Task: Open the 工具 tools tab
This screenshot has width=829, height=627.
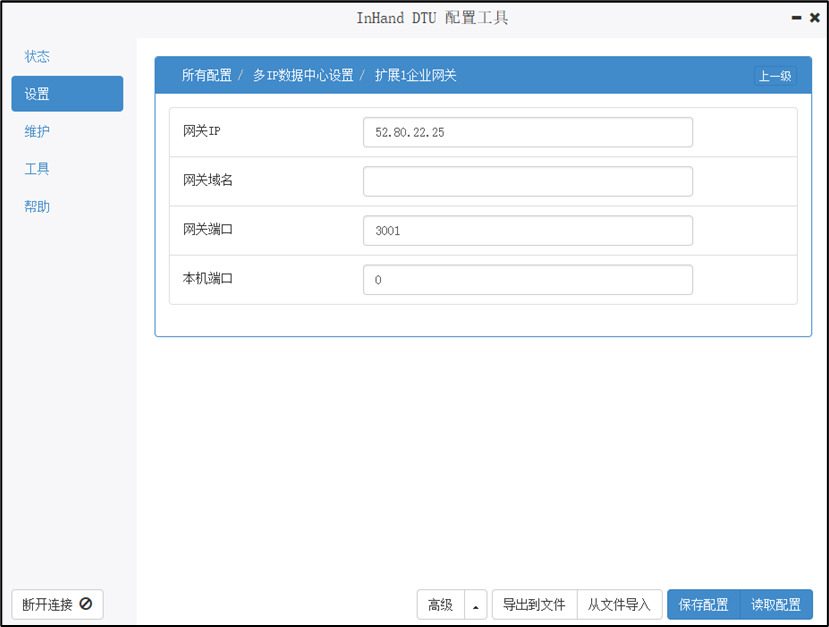Action: 37,169
